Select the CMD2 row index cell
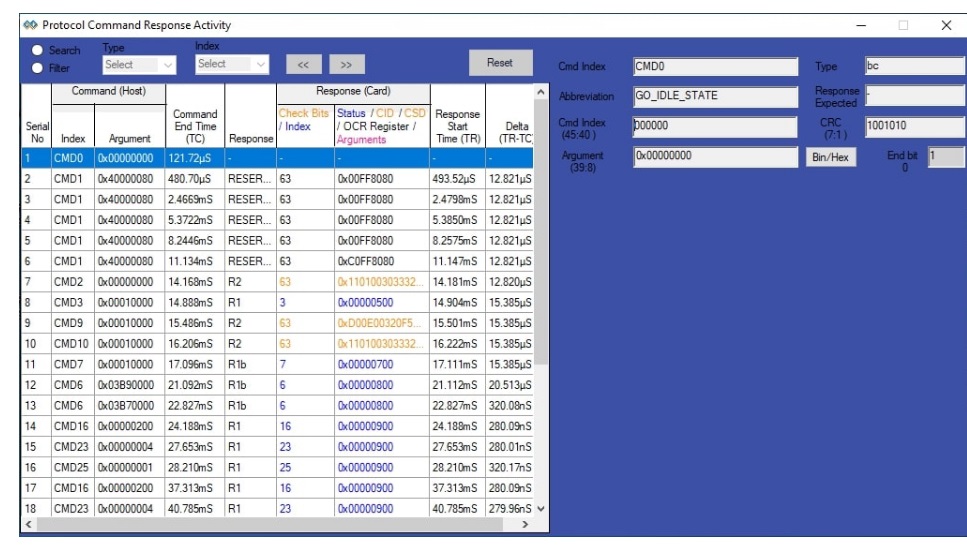 point(73,282)
